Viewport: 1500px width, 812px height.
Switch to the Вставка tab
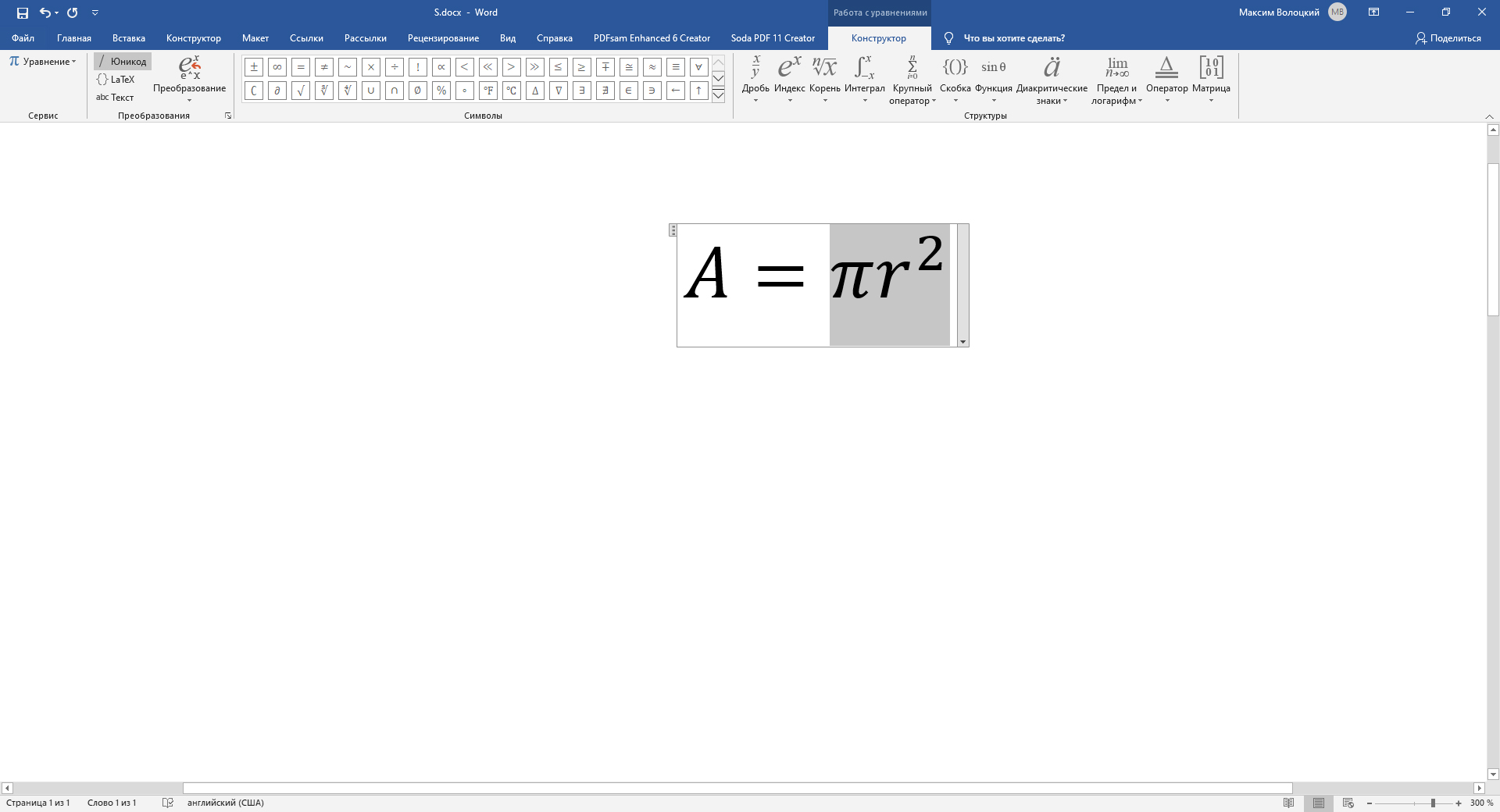[x=129, y=38]
